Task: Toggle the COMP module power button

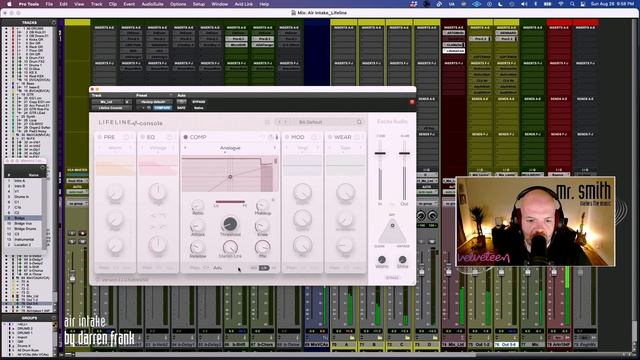Action: [x=185, y=137]
